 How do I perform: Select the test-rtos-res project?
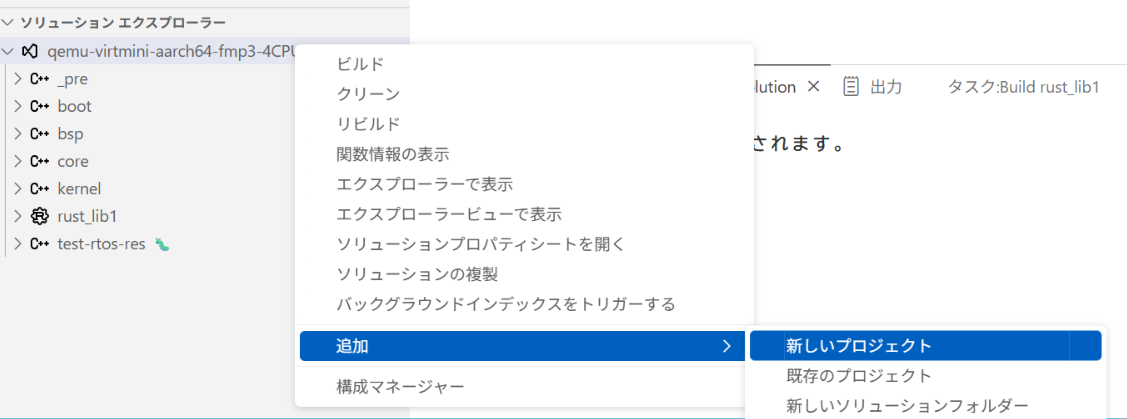(x=102, y=243)
